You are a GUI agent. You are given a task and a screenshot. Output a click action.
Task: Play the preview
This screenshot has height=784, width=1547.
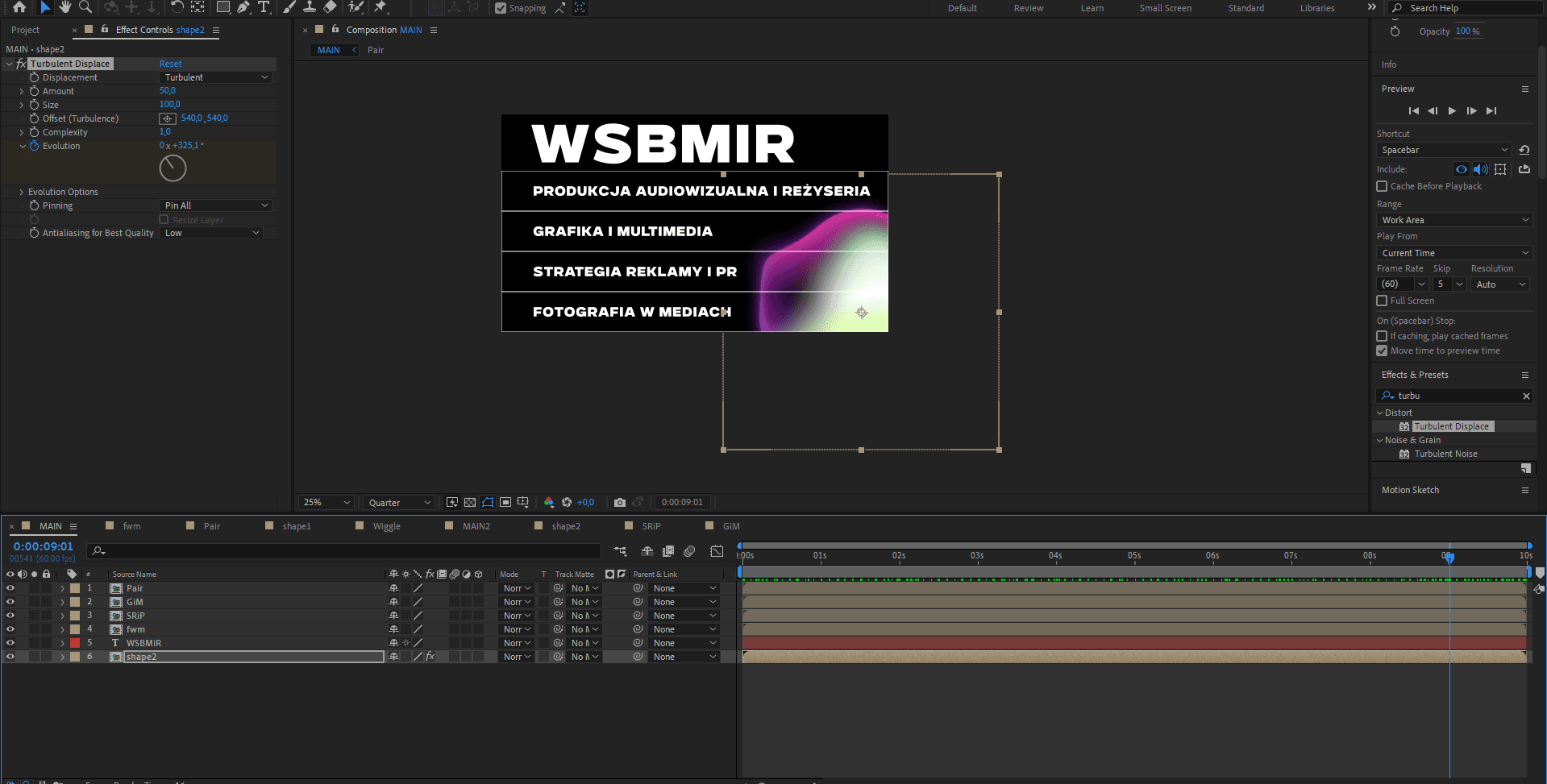pyautogui.click(x=1452, y=110)
